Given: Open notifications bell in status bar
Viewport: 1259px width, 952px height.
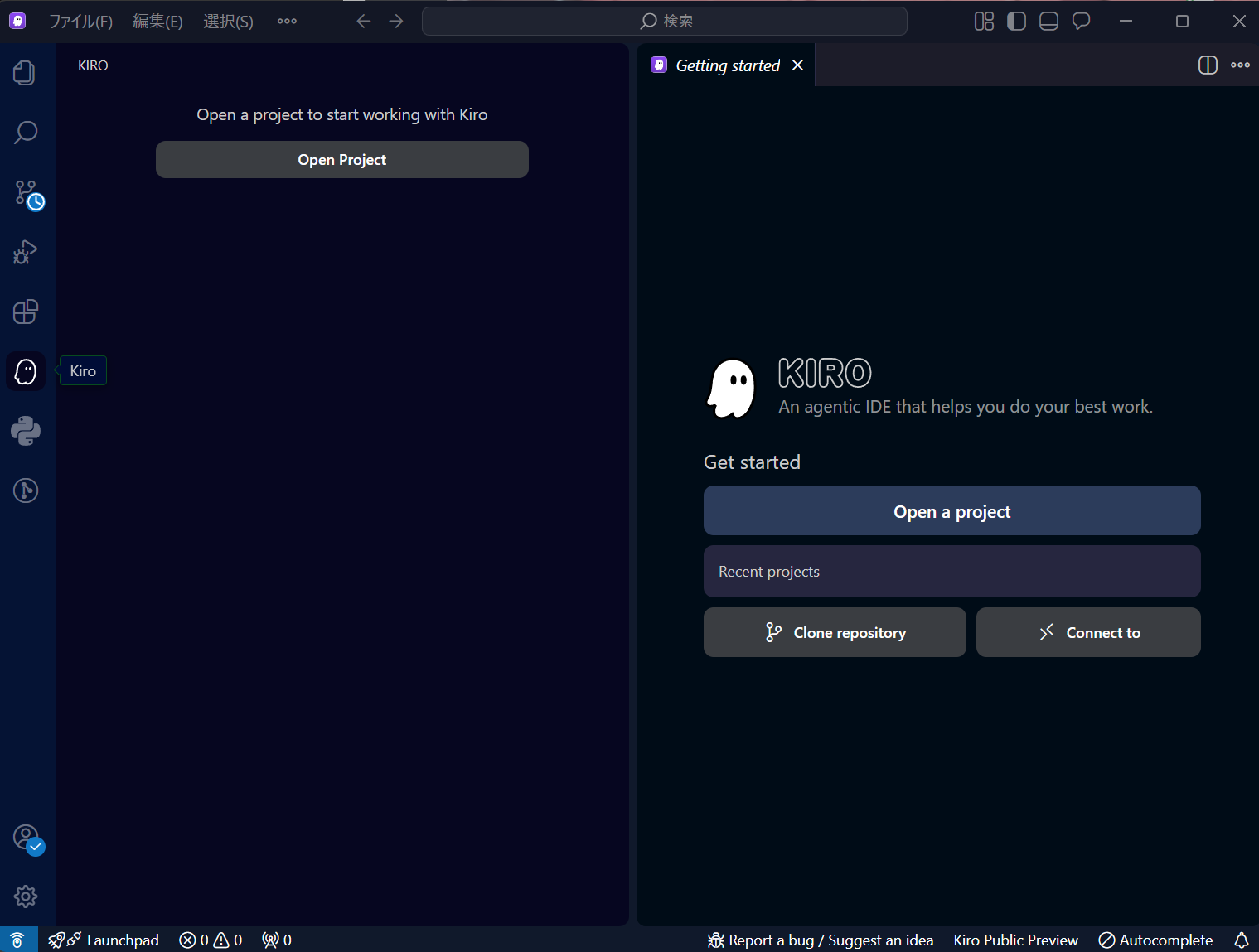Looking at the screenshot, I should [x=1241, y=940].
